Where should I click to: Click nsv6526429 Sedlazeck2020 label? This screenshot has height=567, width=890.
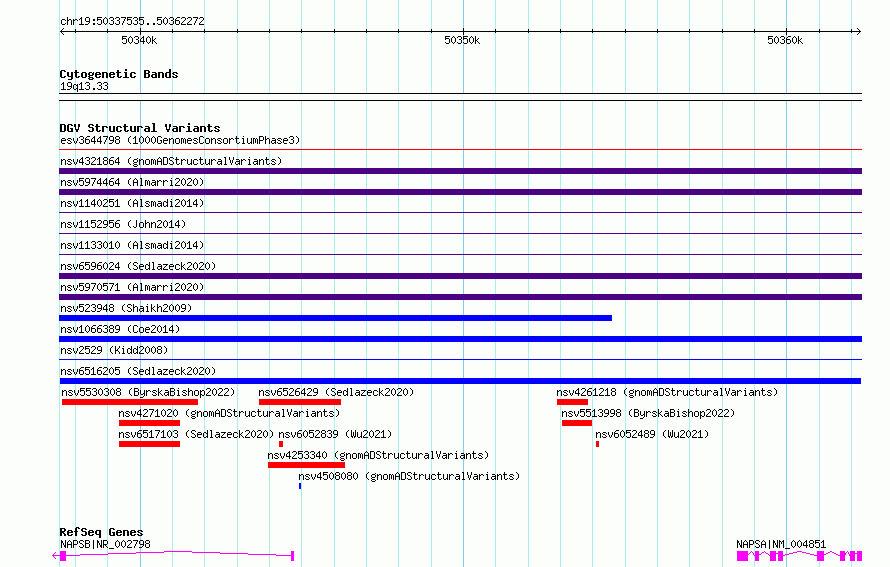336,392
